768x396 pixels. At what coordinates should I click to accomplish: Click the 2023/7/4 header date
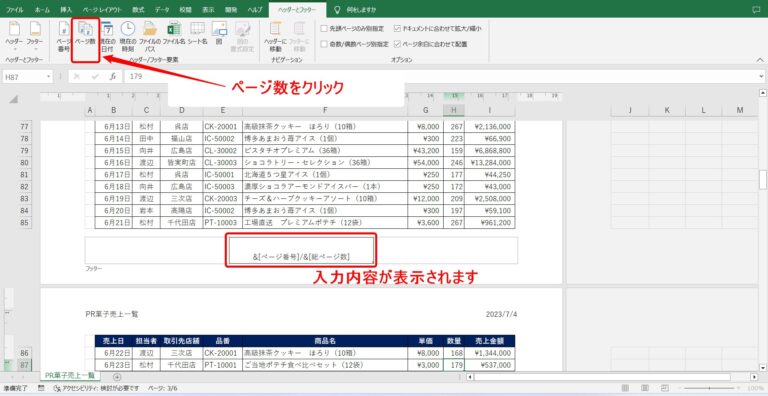pos(501,314)
